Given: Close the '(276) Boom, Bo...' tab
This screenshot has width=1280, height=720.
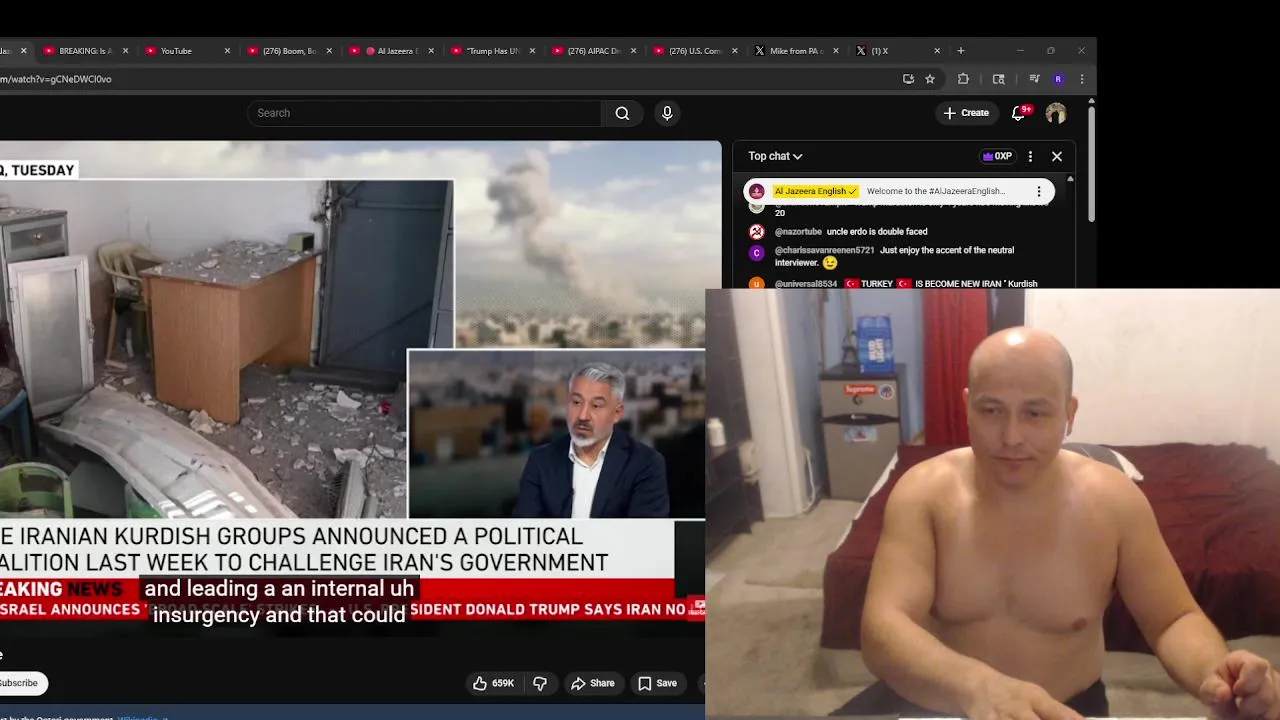Looking at the screenshot, I should pos(329,51).
